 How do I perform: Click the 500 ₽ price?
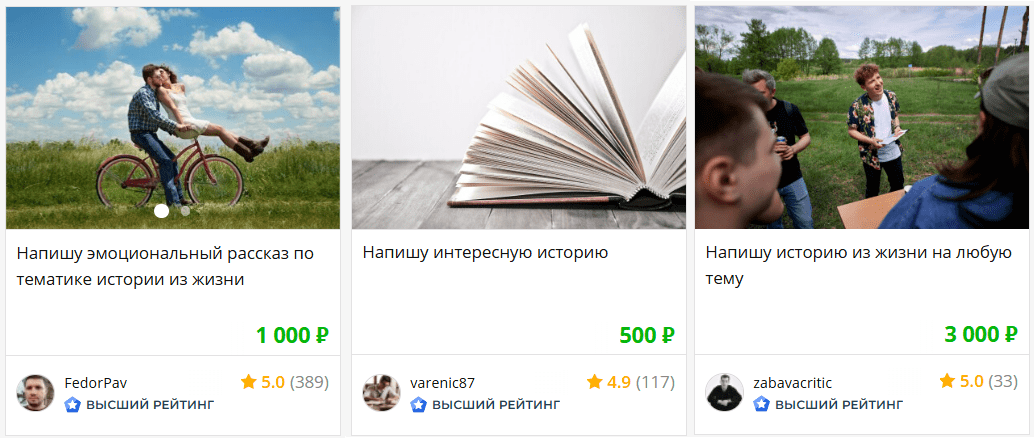pyautogui.click(x=647, y=335)
